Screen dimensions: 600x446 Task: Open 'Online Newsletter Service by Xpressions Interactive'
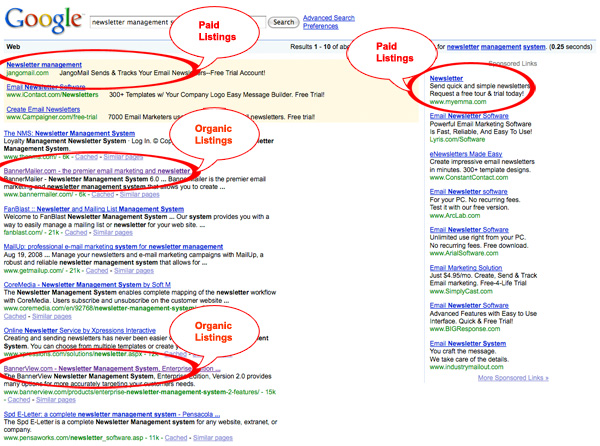point(80,330)
